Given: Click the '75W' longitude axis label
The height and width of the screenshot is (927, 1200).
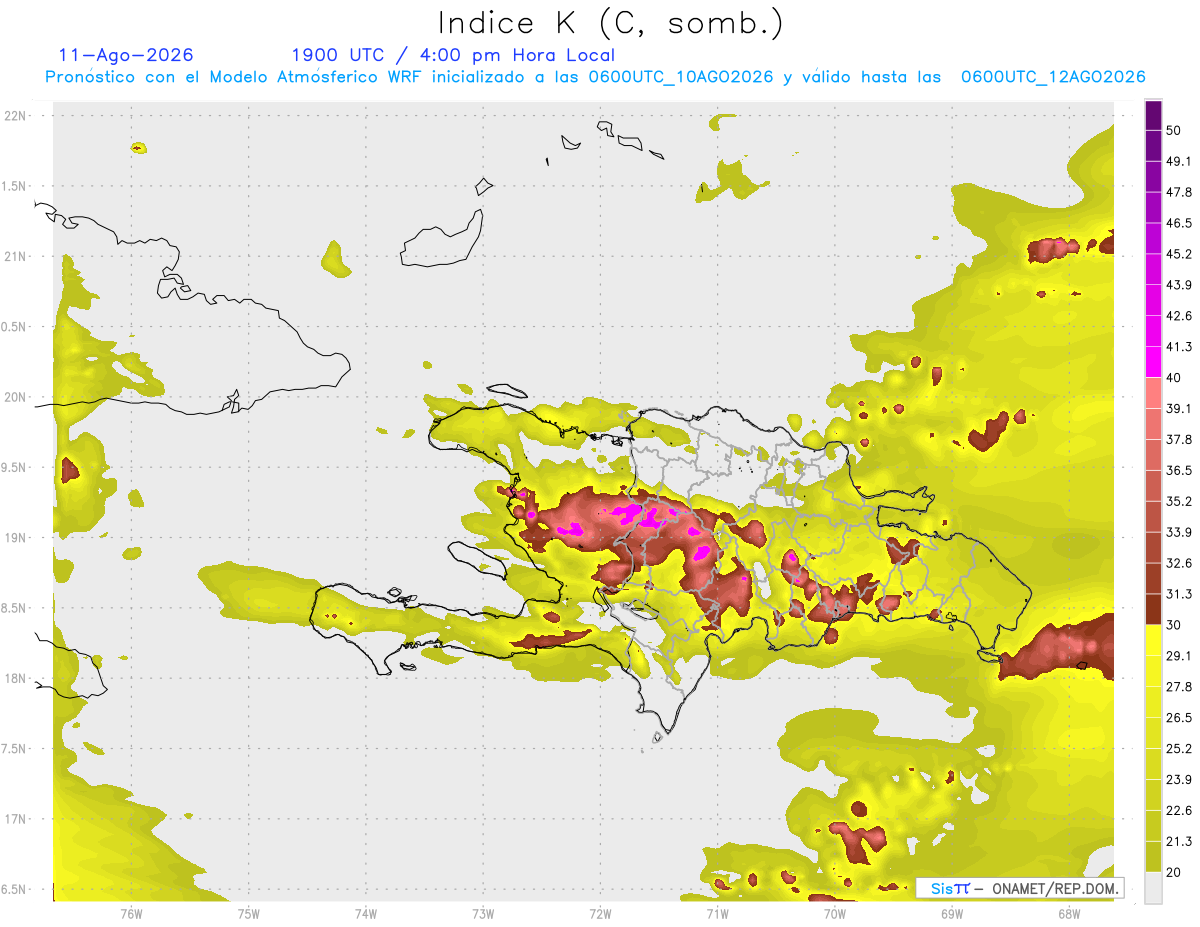Looking at the screenshot, I should pos(249,913).
